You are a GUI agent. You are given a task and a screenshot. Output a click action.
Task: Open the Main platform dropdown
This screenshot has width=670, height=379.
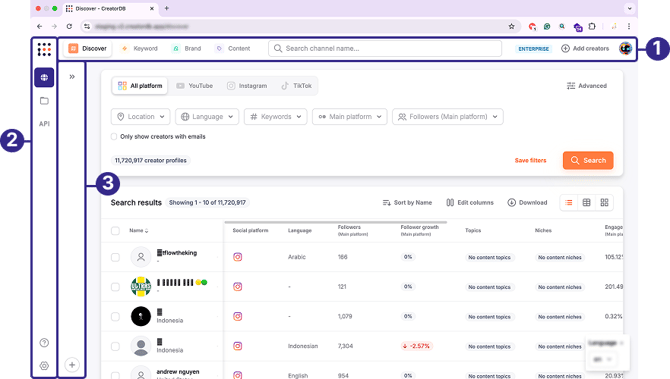(x=350, y=117)
